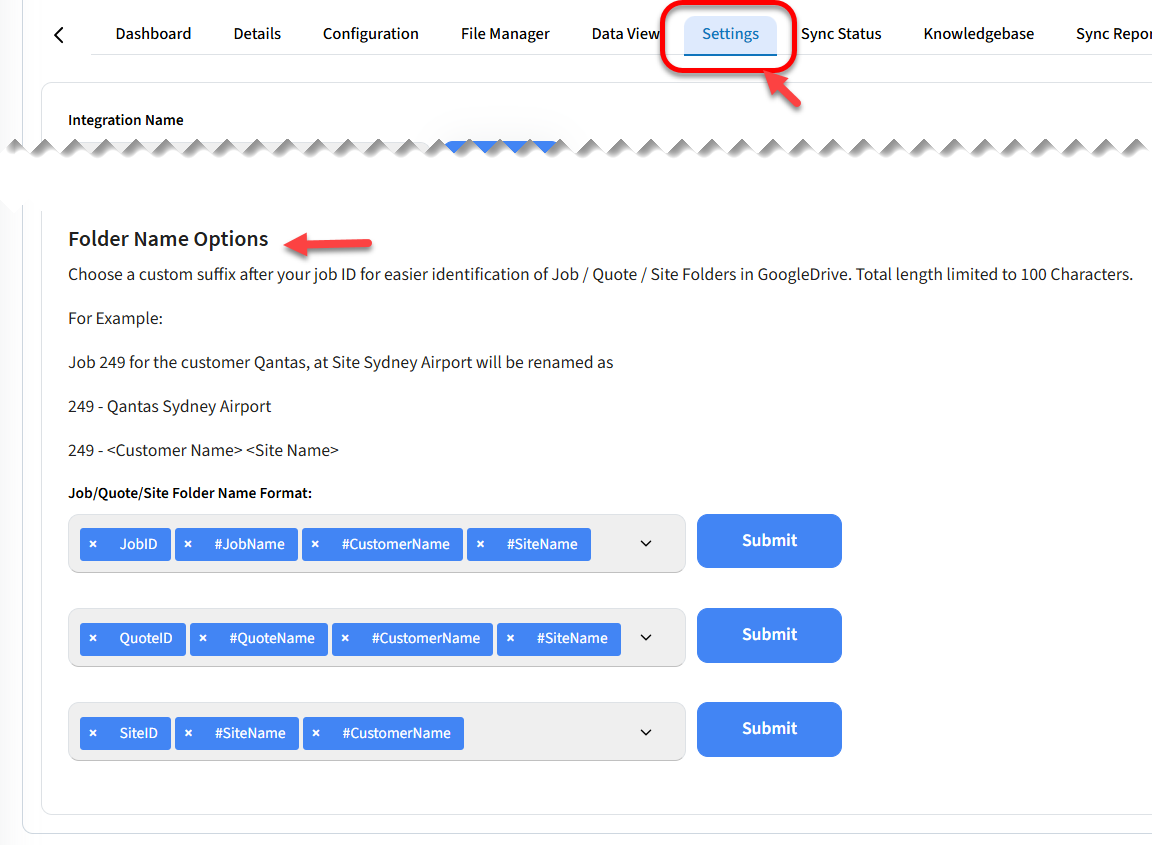
Task: Remove SiteID tag from site format
Action: [93, 733]
